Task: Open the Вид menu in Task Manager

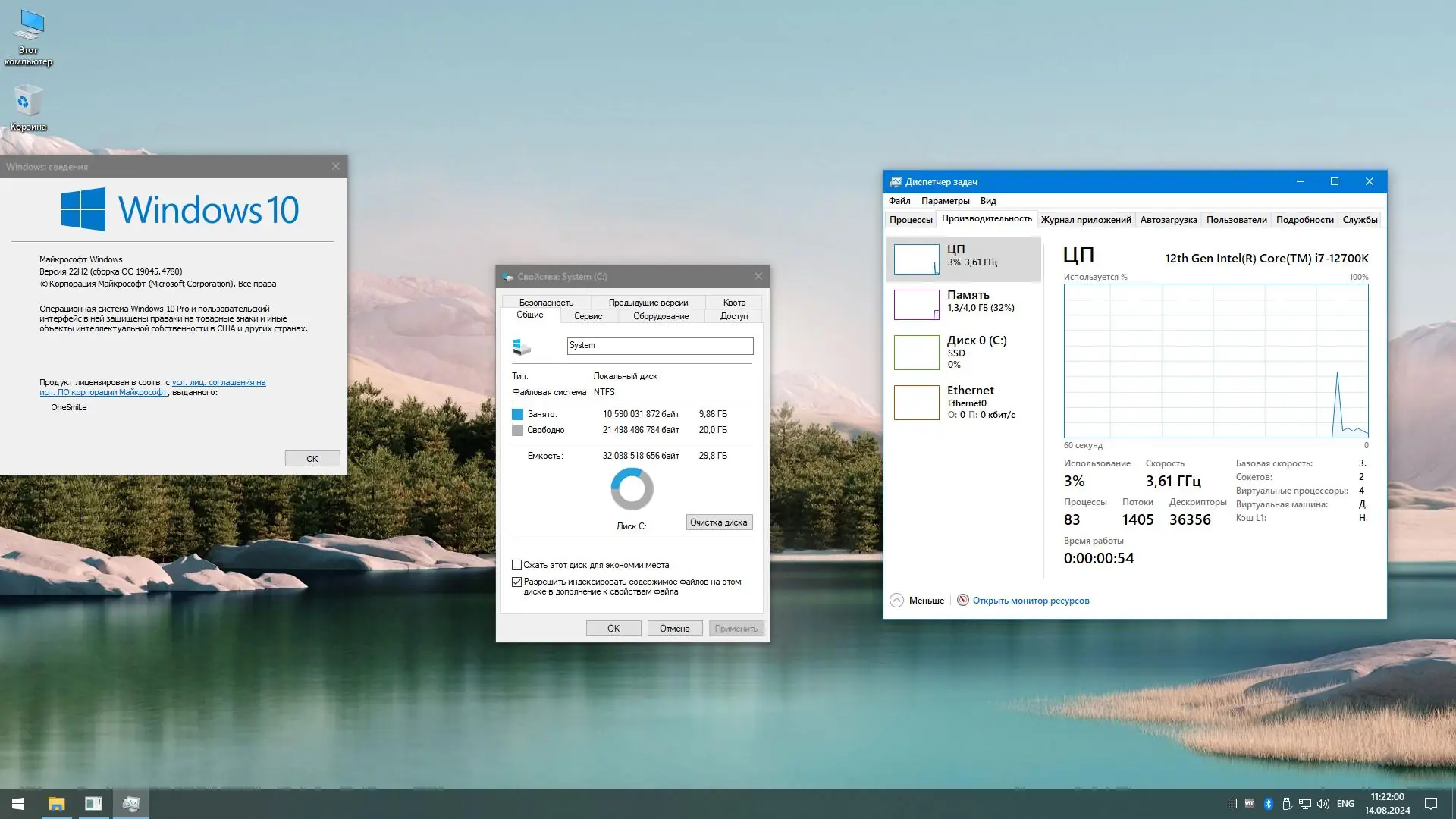Action: click(x=987, y=201)
